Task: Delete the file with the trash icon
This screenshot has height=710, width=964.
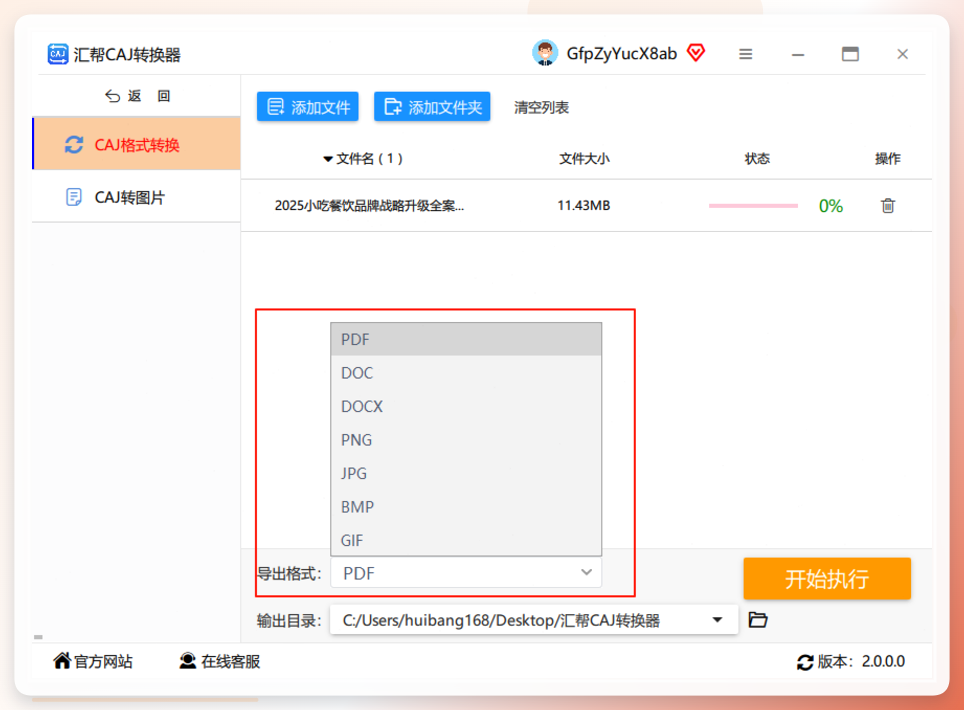Action: 888,205
